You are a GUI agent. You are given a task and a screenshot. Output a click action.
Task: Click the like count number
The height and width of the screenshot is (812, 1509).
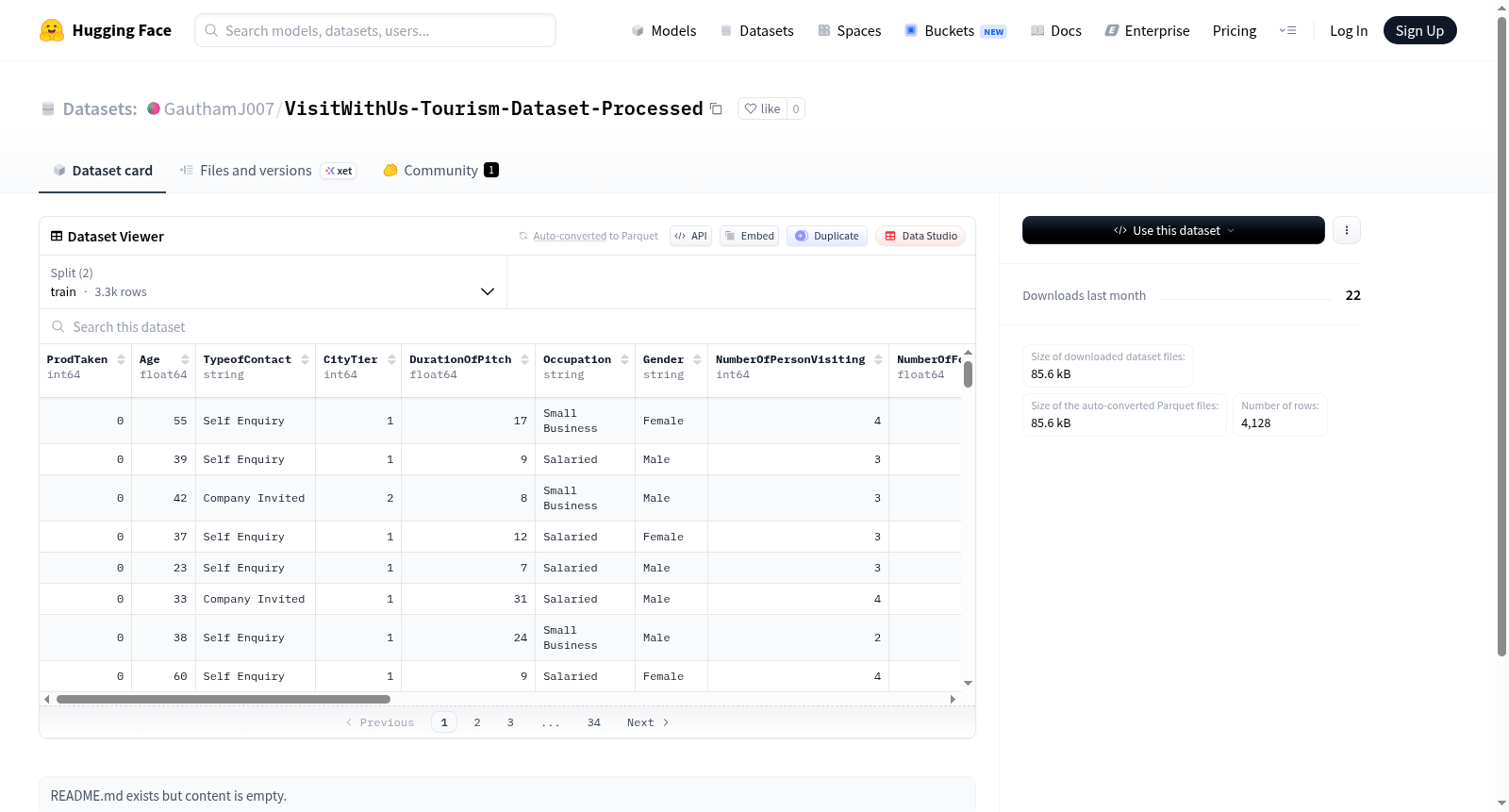(796, 108)
